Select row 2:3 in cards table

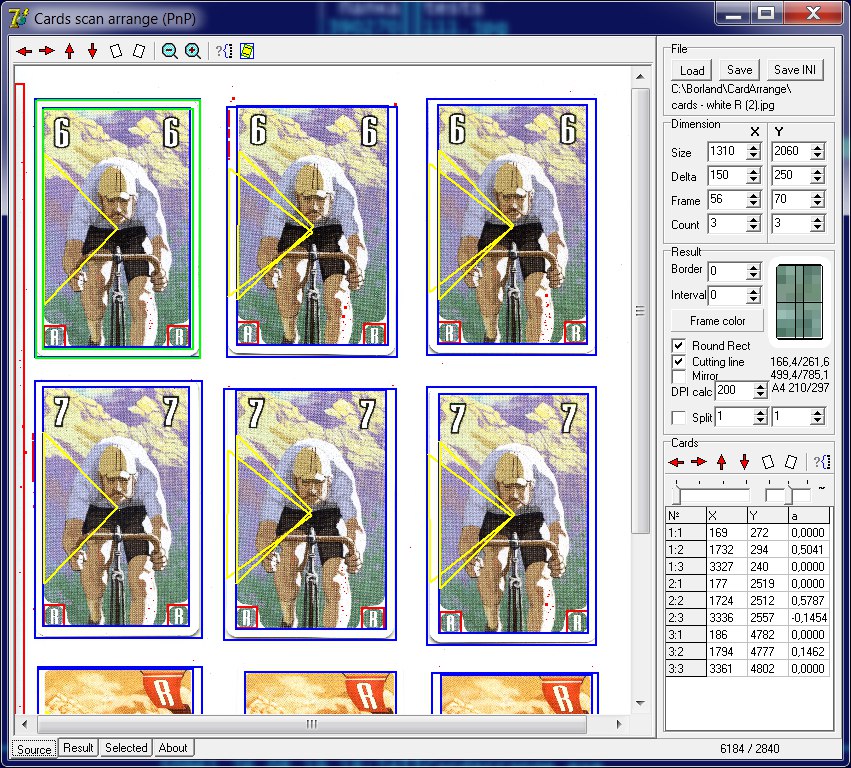(748, 618)
